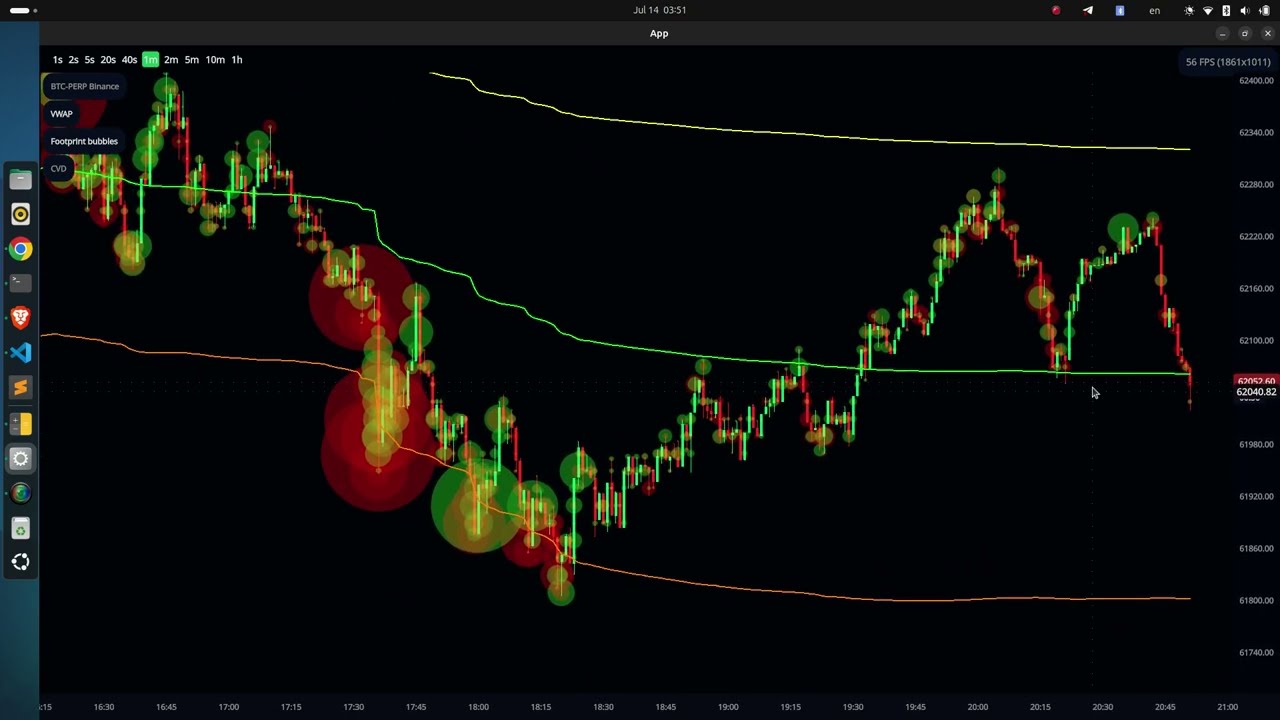Select the 1s timeframe
Screen dimensions: 1280x720
coord(57,60)
